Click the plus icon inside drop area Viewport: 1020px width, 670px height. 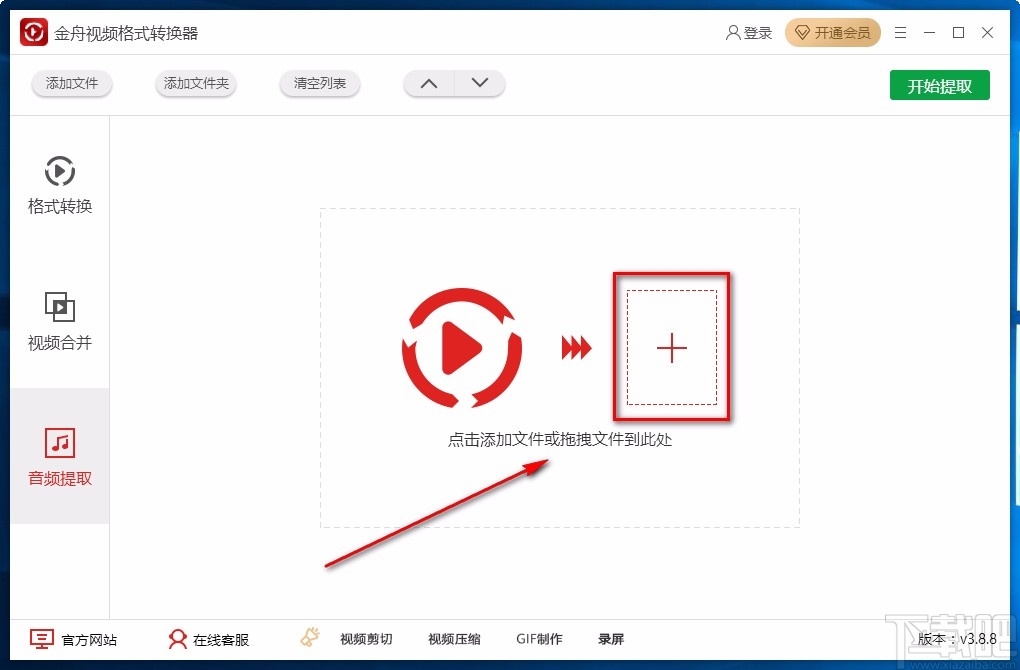click(671, 347)
